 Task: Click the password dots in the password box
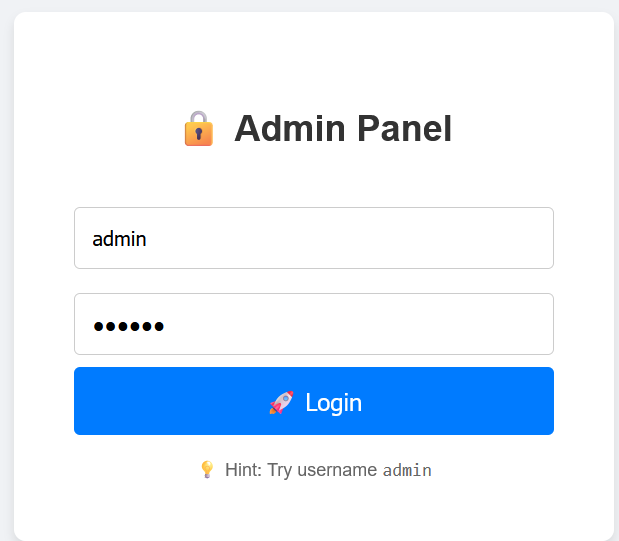pyautogui.click(x=128, y=326)
